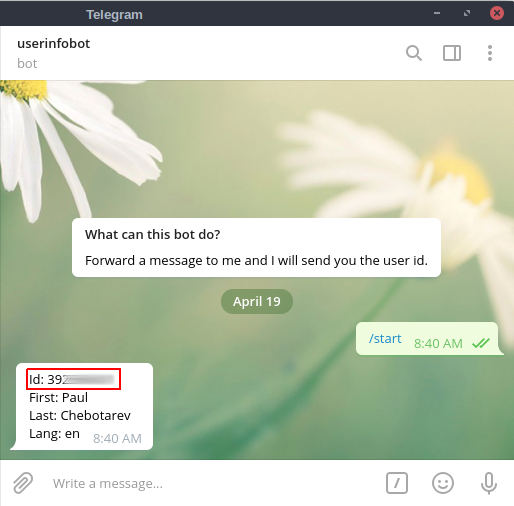Click the Last: Chebotarev text line
This screenshot has width=514, height=506.
coord(80,415)
